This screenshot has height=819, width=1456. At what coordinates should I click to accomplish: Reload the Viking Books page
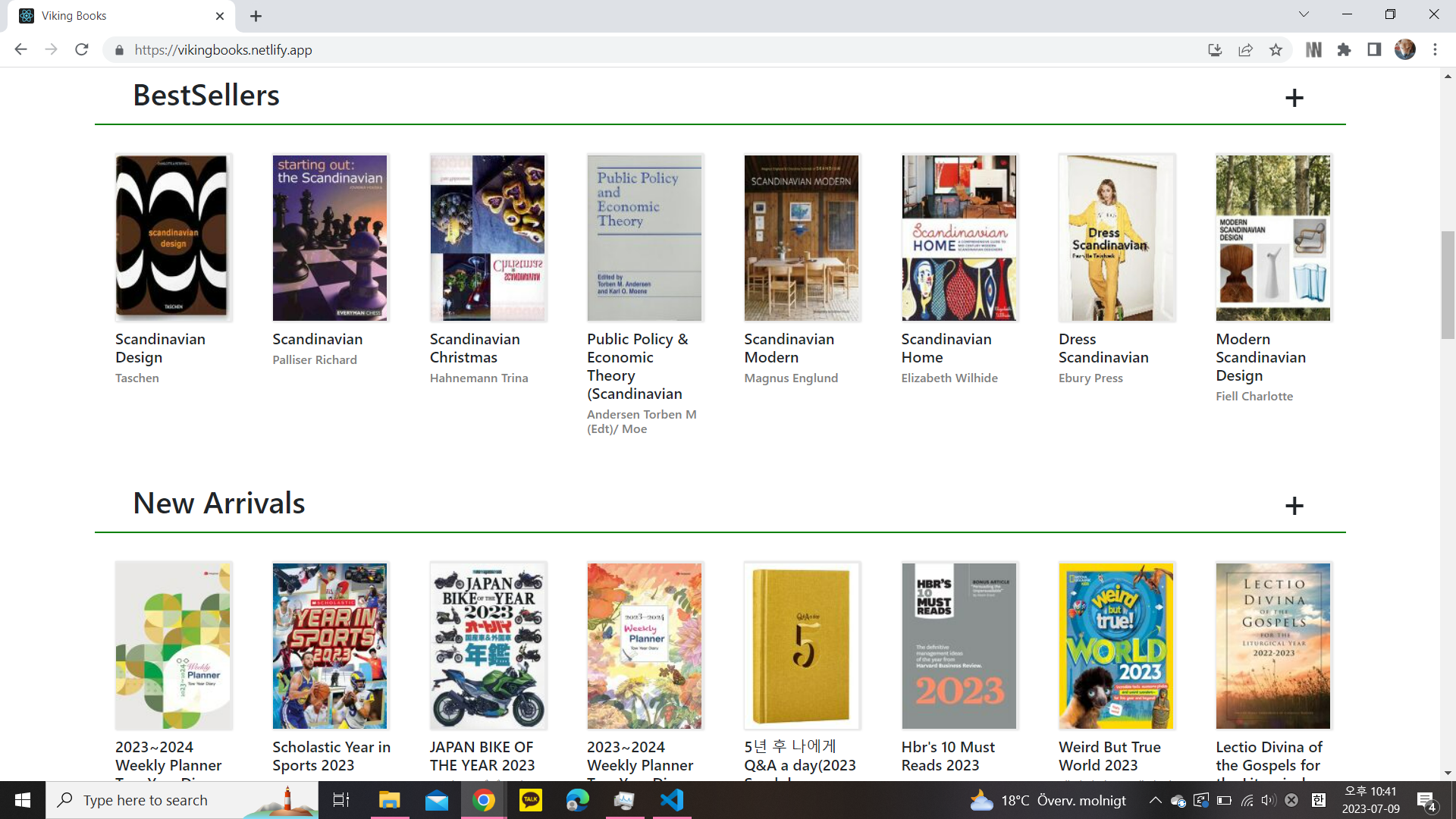[82, 50]
